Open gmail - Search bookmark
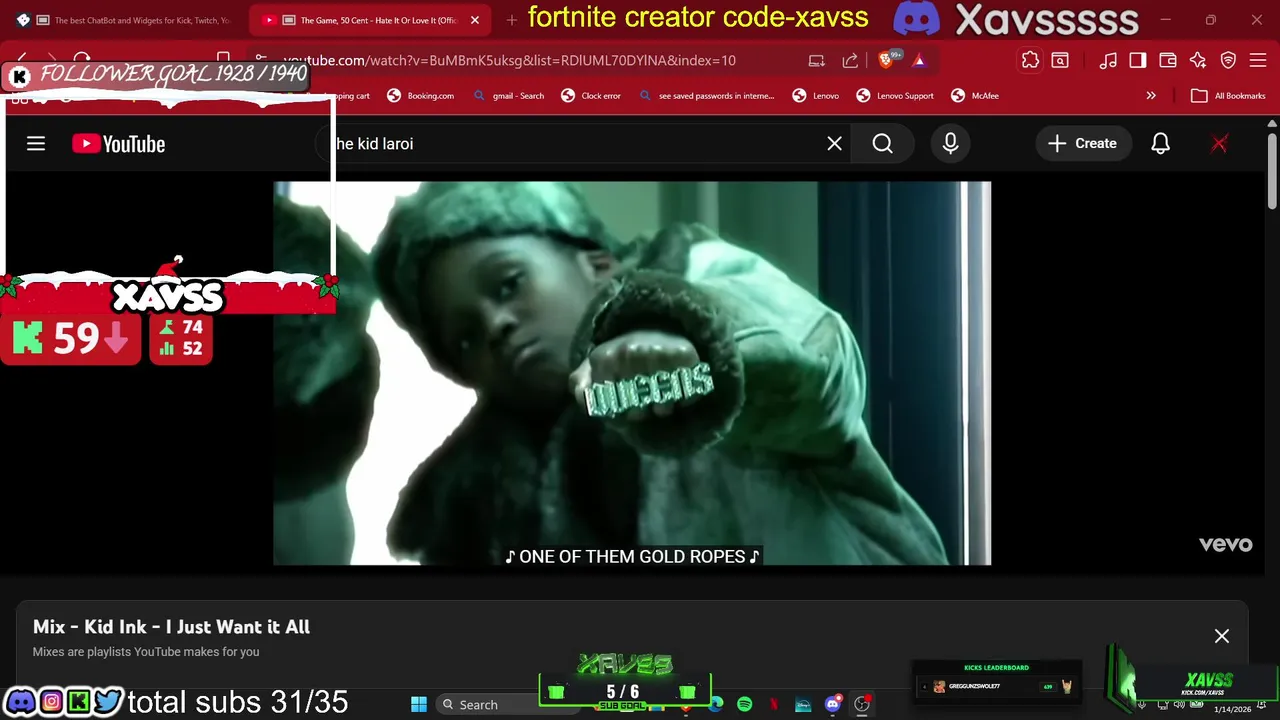 pos(508,96)
